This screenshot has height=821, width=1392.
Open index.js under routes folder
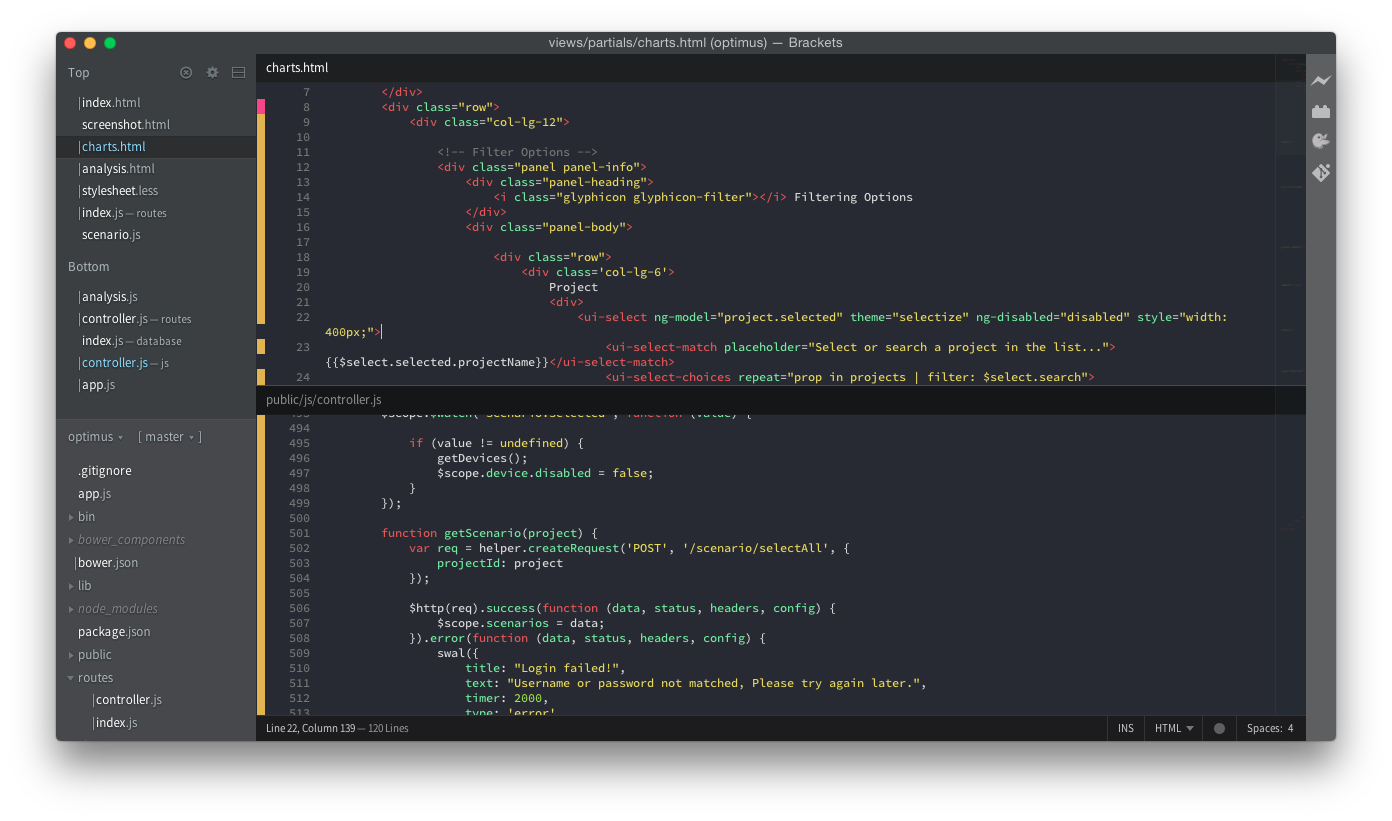pyautogui.click(x=117, y=723)
